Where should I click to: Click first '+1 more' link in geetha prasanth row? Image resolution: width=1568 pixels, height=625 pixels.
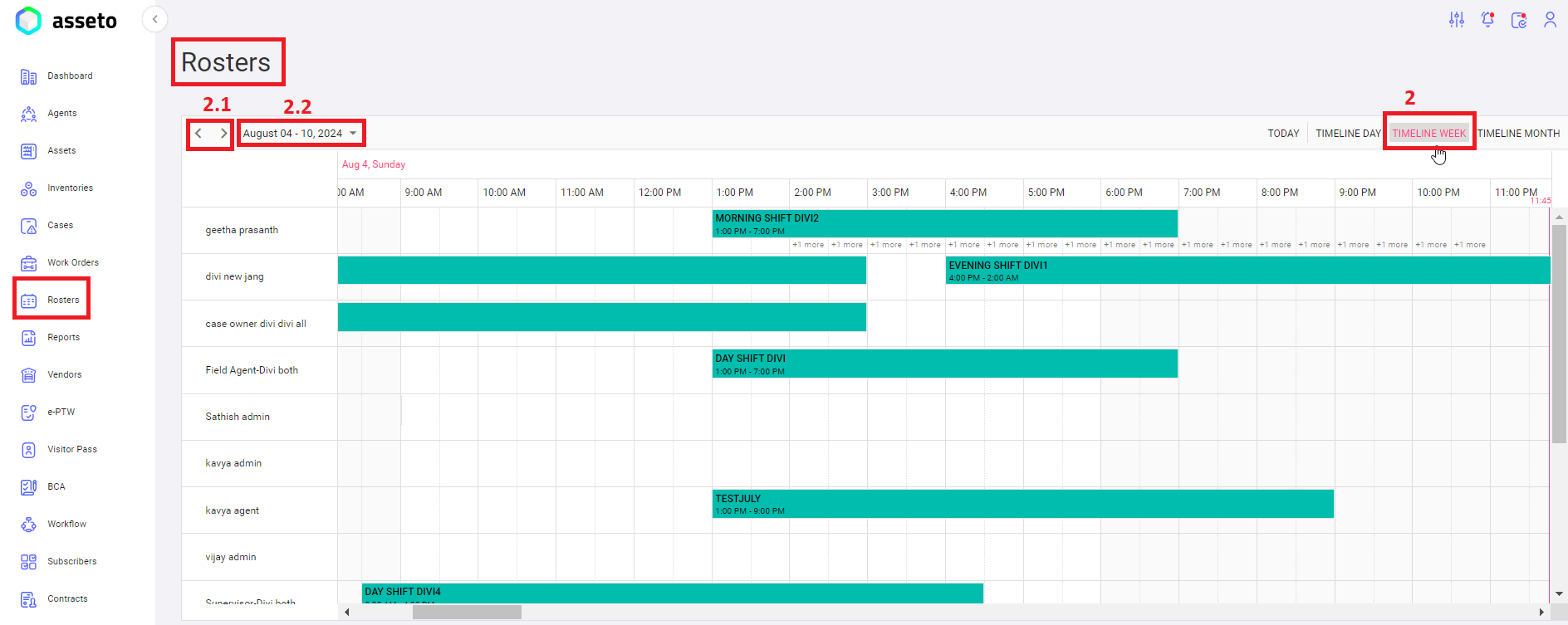[808, 245]
